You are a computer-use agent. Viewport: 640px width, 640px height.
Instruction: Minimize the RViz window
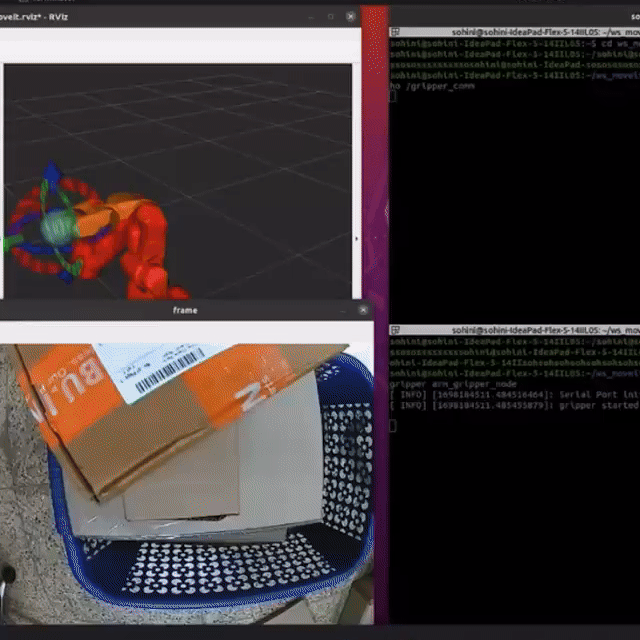pos(311,17)
